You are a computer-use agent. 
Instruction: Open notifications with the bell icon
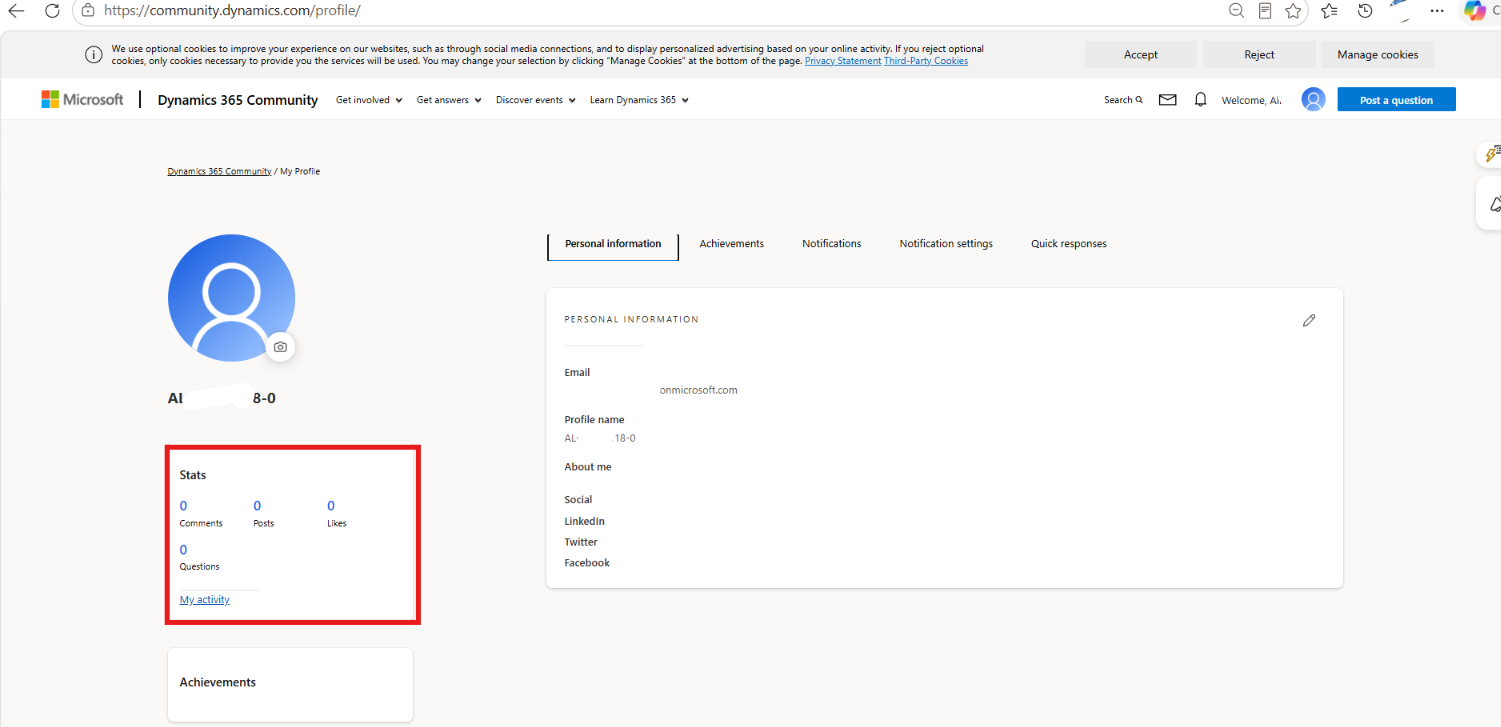click(1201, 100)
